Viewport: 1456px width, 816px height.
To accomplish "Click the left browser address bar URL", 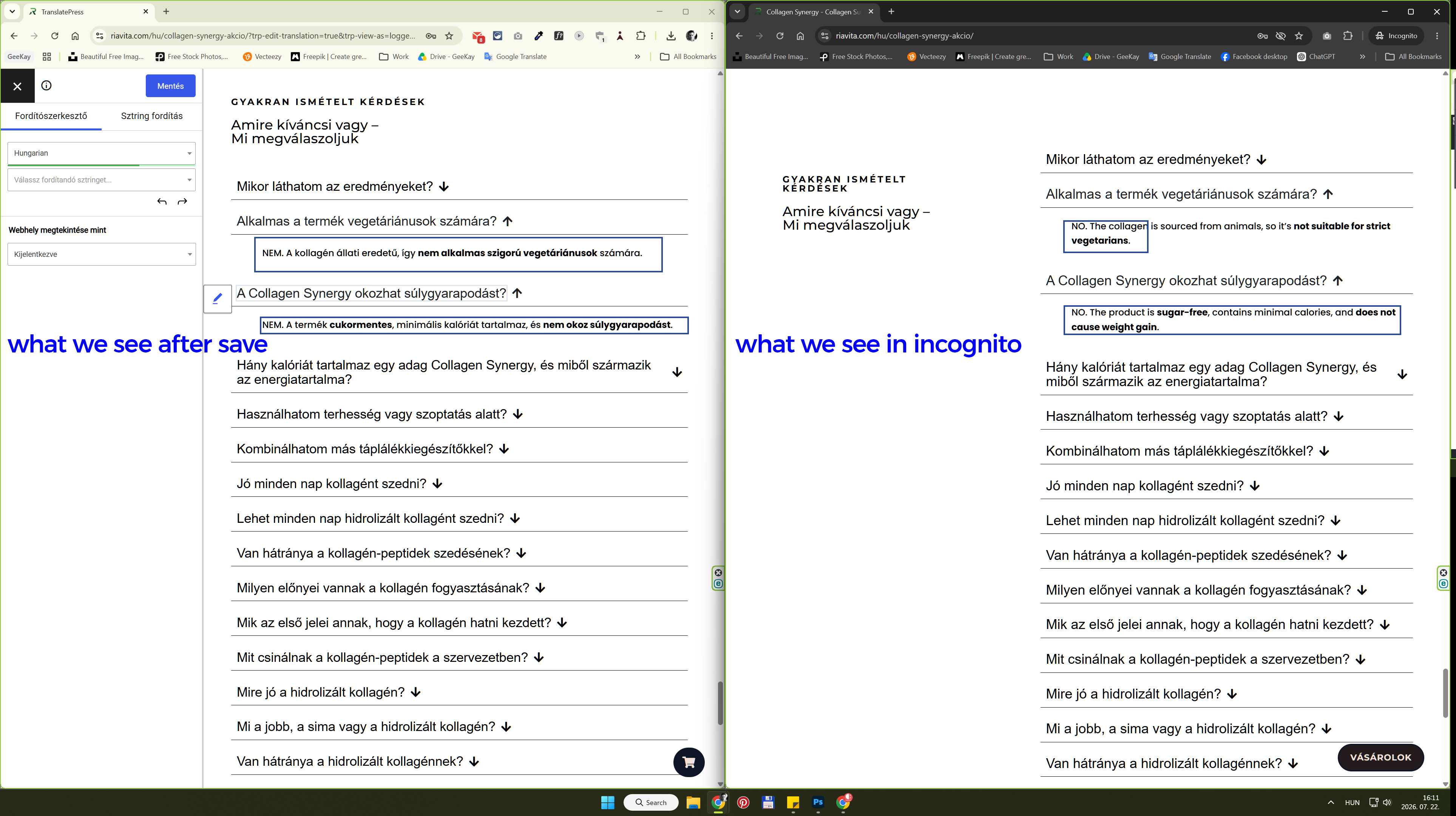I will (x=263, y=36).
